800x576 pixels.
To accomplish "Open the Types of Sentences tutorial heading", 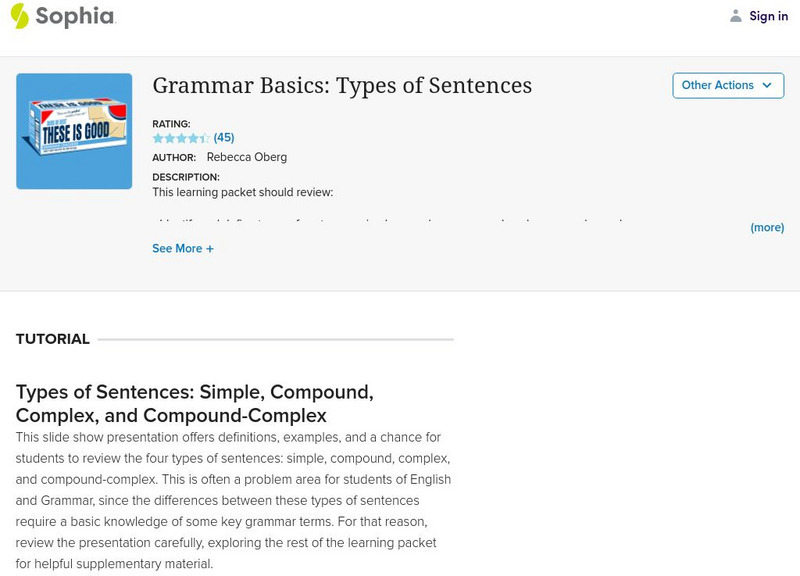I will [x=195, y=403].
